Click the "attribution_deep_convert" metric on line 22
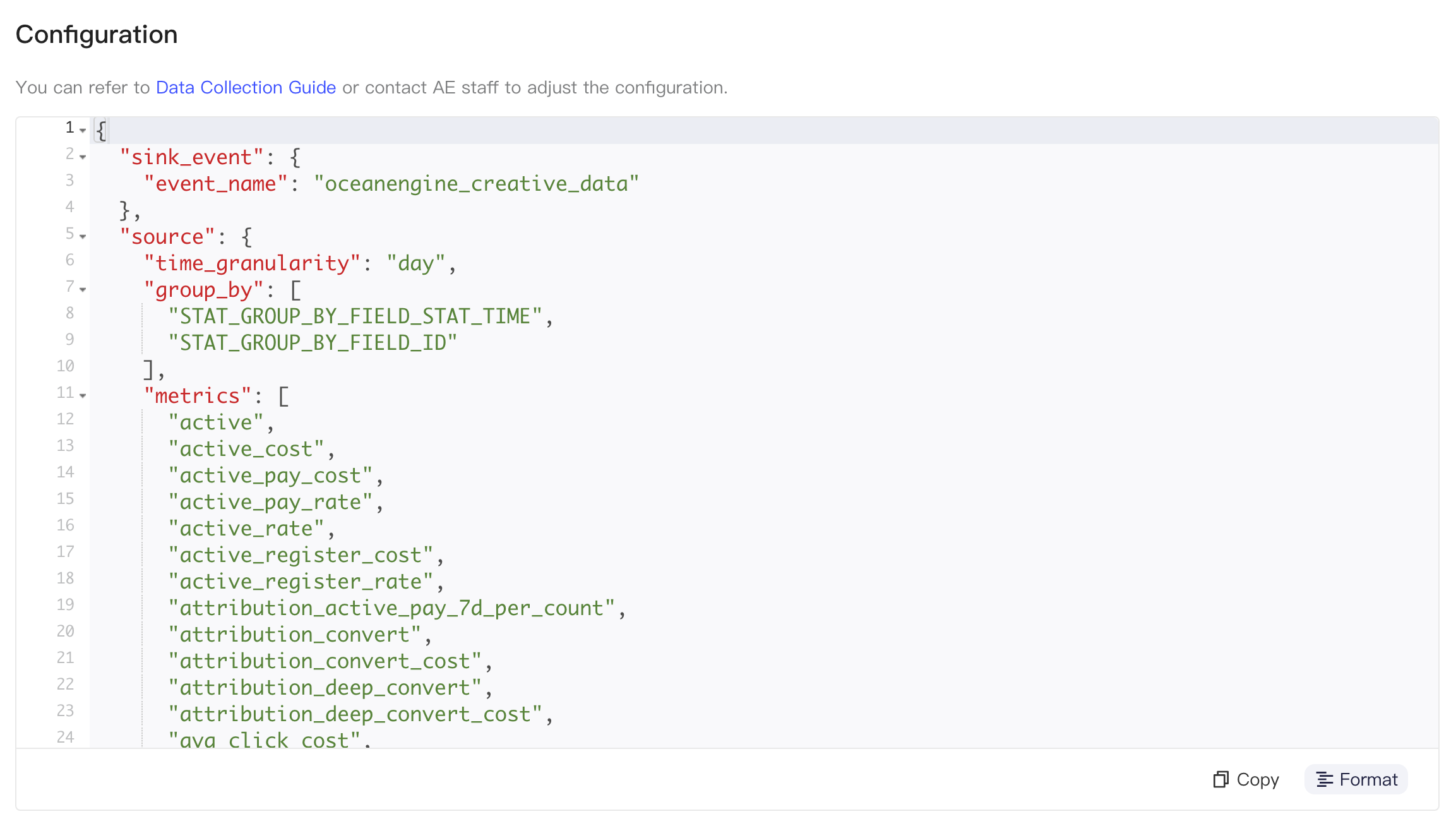Screen dimensions: 1456x826 [x=325, y=688]
